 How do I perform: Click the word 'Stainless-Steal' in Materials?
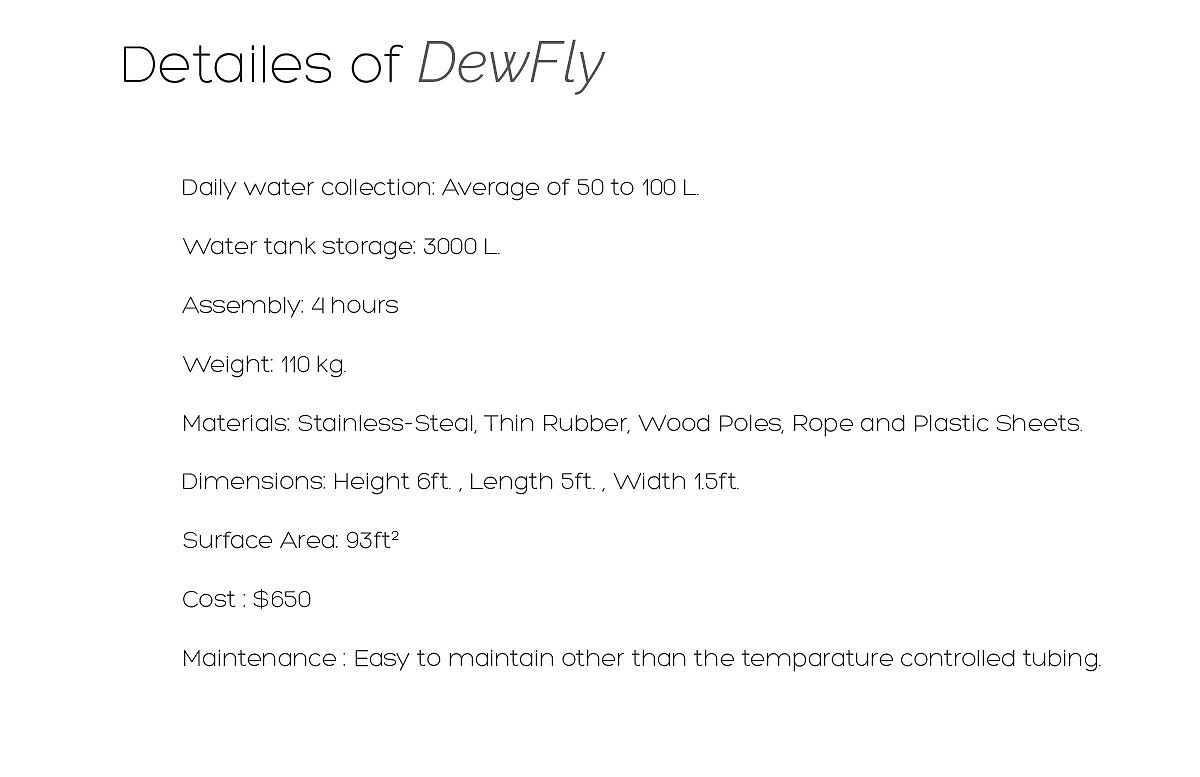(386, 424)
